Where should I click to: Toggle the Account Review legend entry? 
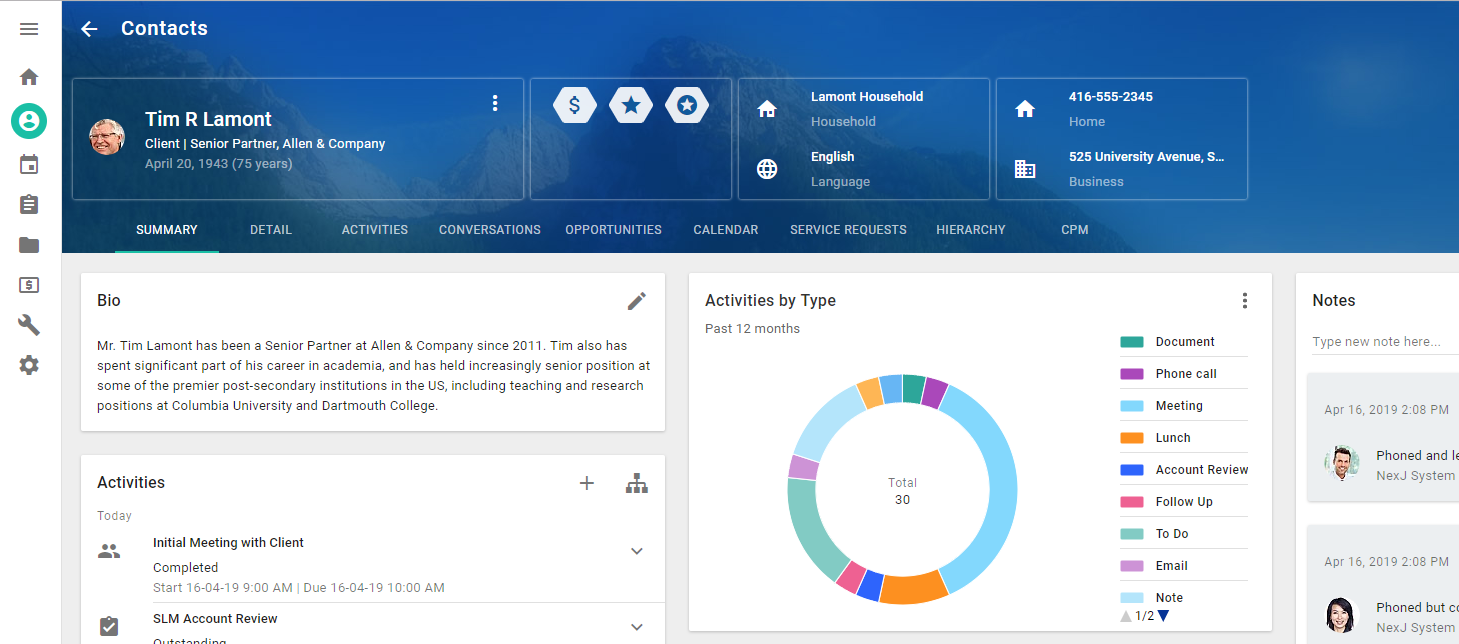click(1201, 470)
